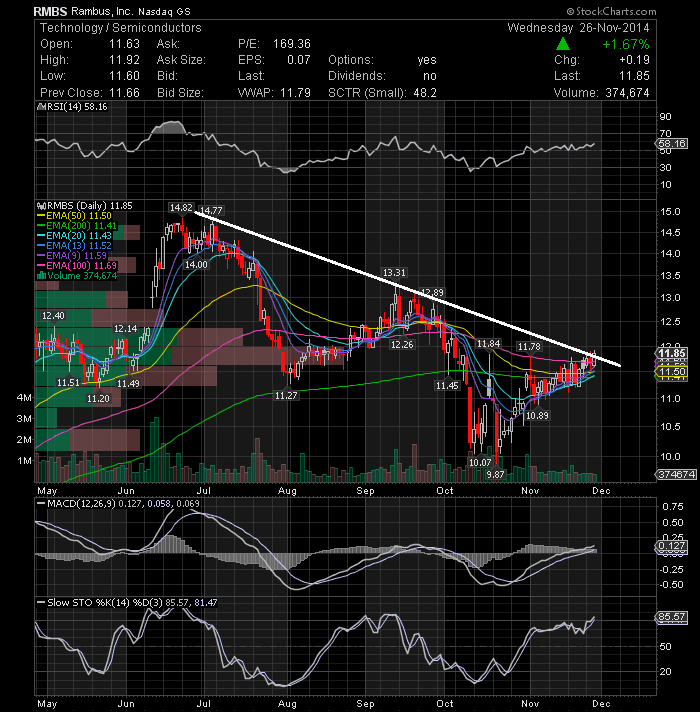Click the 13.31 September high annotation
The image size is (700, 712).
pyautogui.click(x=394, y=272)
